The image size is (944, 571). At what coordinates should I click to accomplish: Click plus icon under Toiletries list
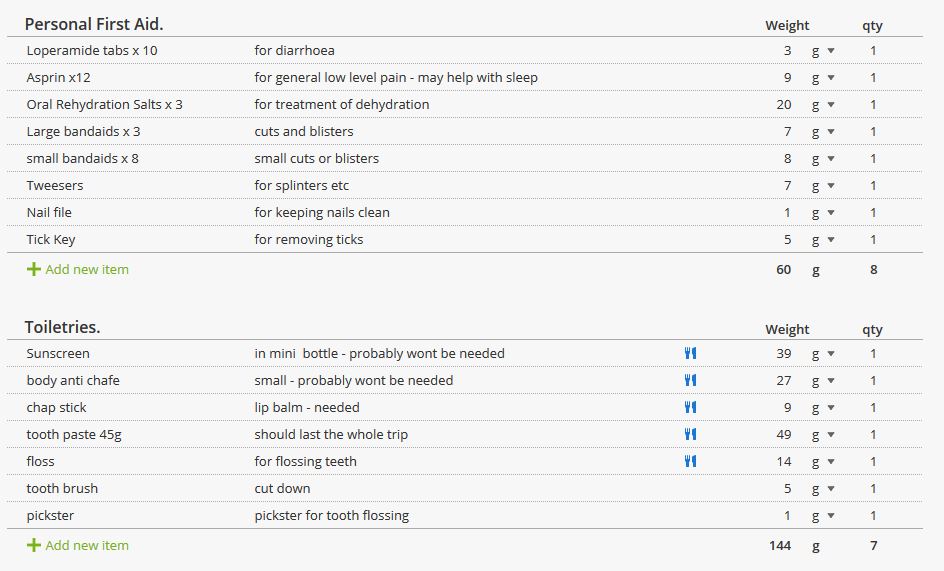point(34,545)
